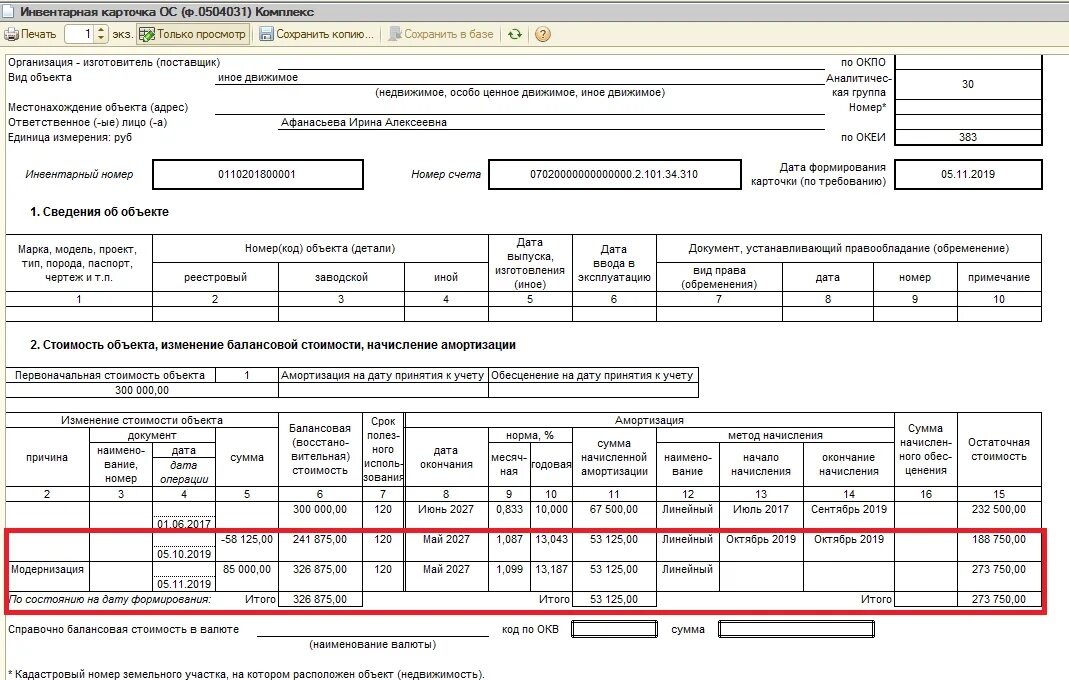The image size is (1069, 680).
Task: Click Сохранить копию button
Action: pos(317,34)
